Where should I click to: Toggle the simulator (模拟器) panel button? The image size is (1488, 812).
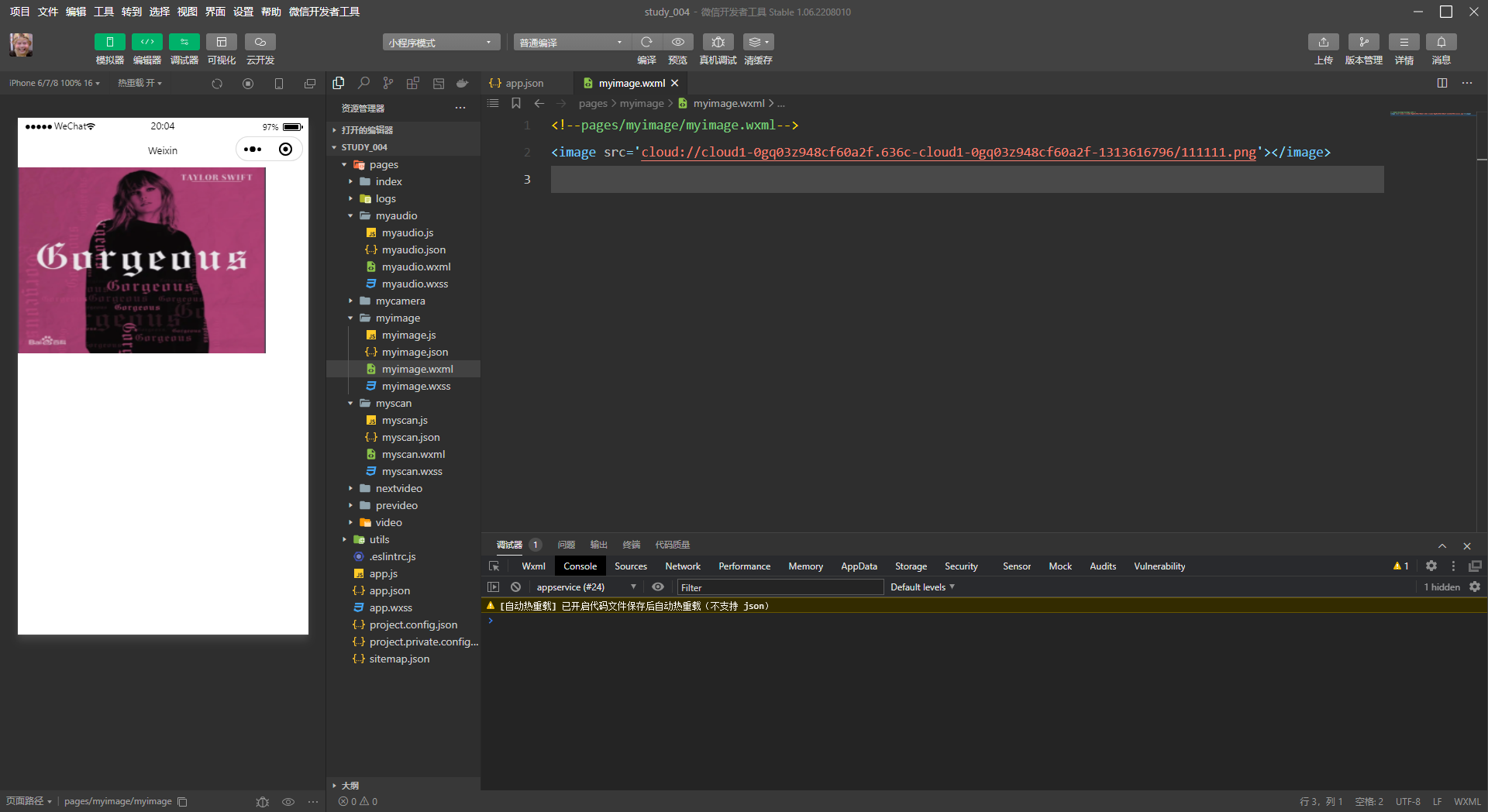click(x=109, y=42)
